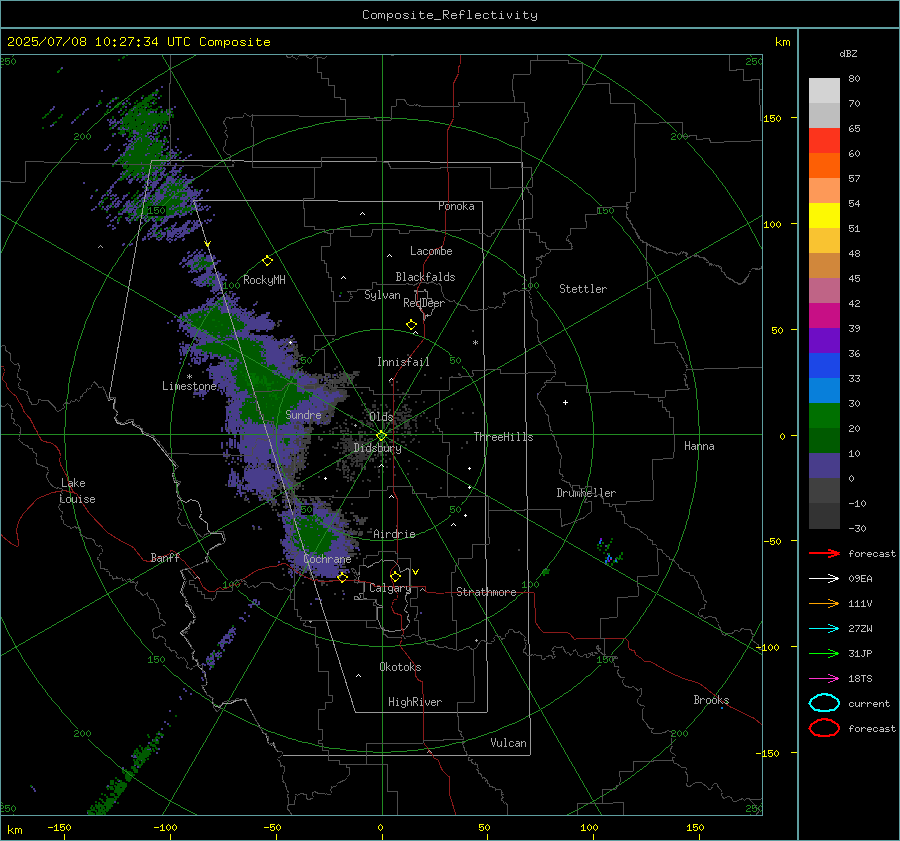Click the white 09EA arrow in legend
The image size is (900, 841).
click(824, 578)
